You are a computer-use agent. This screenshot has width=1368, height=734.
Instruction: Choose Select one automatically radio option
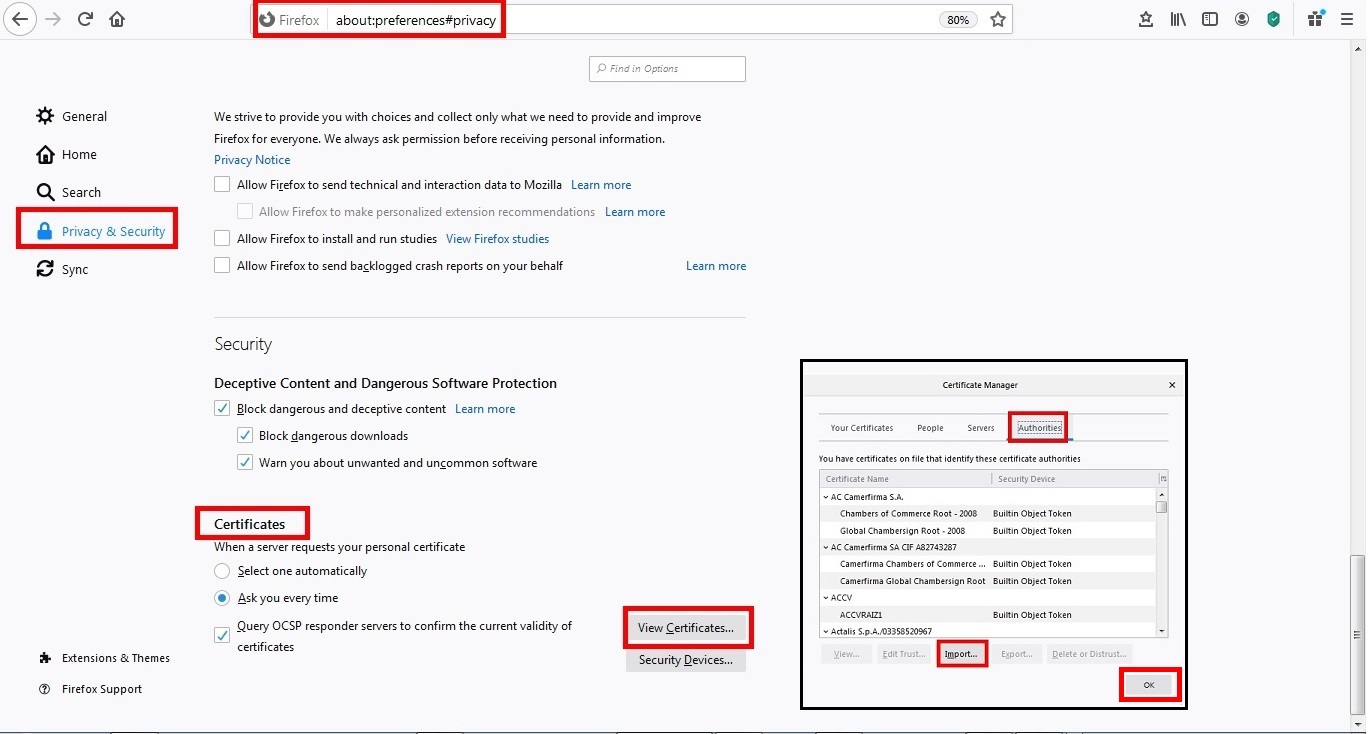click(222, 571)
